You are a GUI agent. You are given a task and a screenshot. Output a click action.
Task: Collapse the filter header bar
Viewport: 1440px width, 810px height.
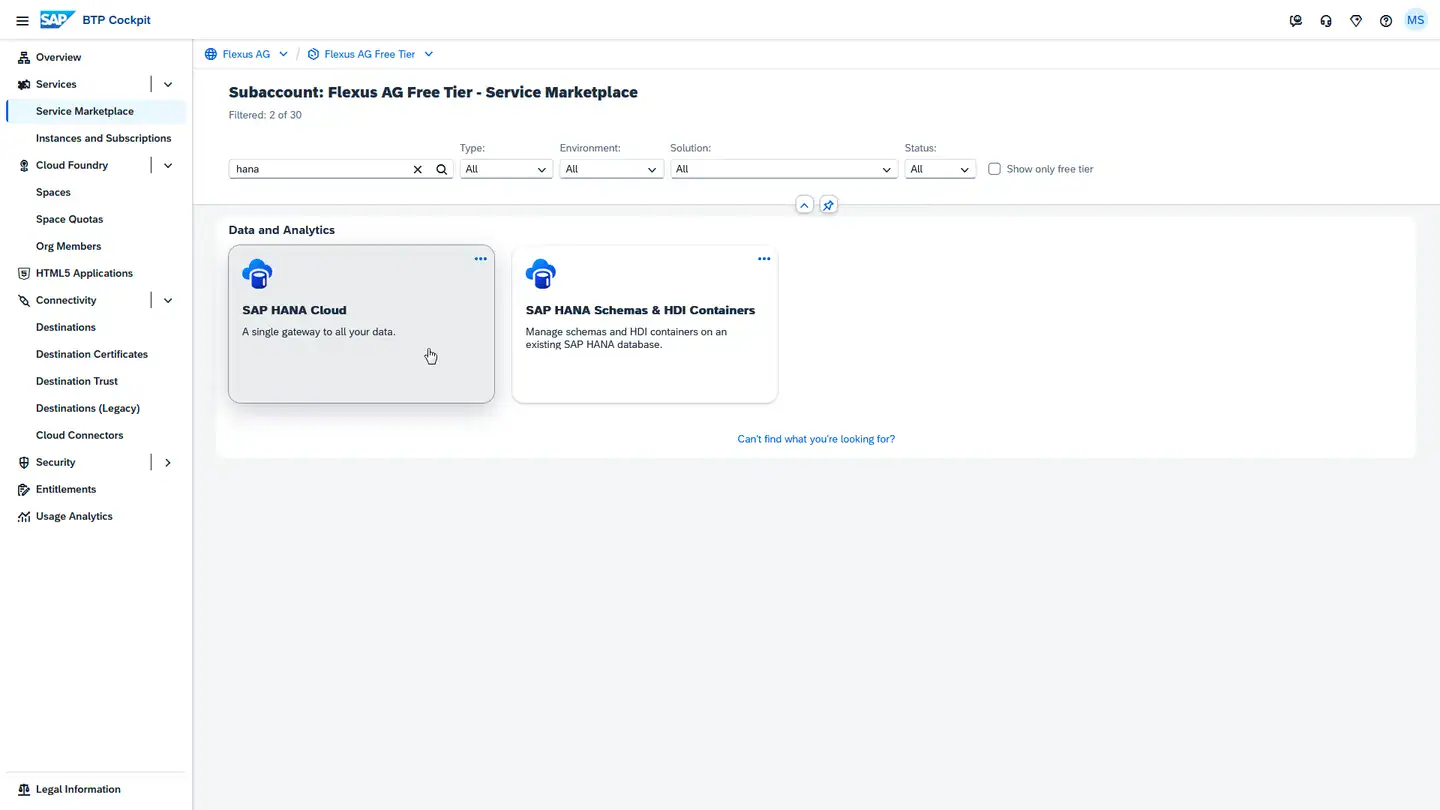804,205
